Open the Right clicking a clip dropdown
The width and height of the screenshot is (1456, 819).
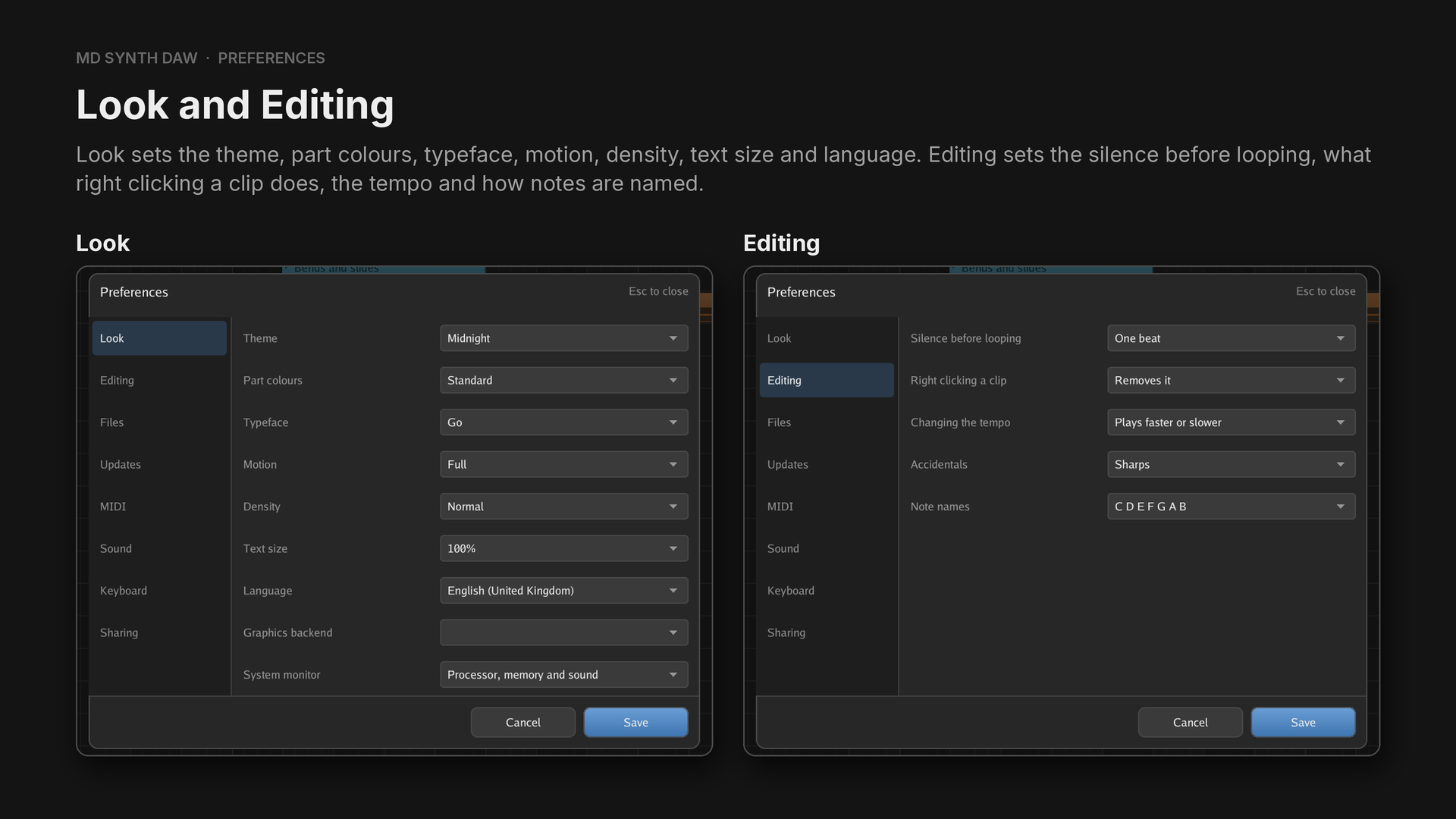1231,380
